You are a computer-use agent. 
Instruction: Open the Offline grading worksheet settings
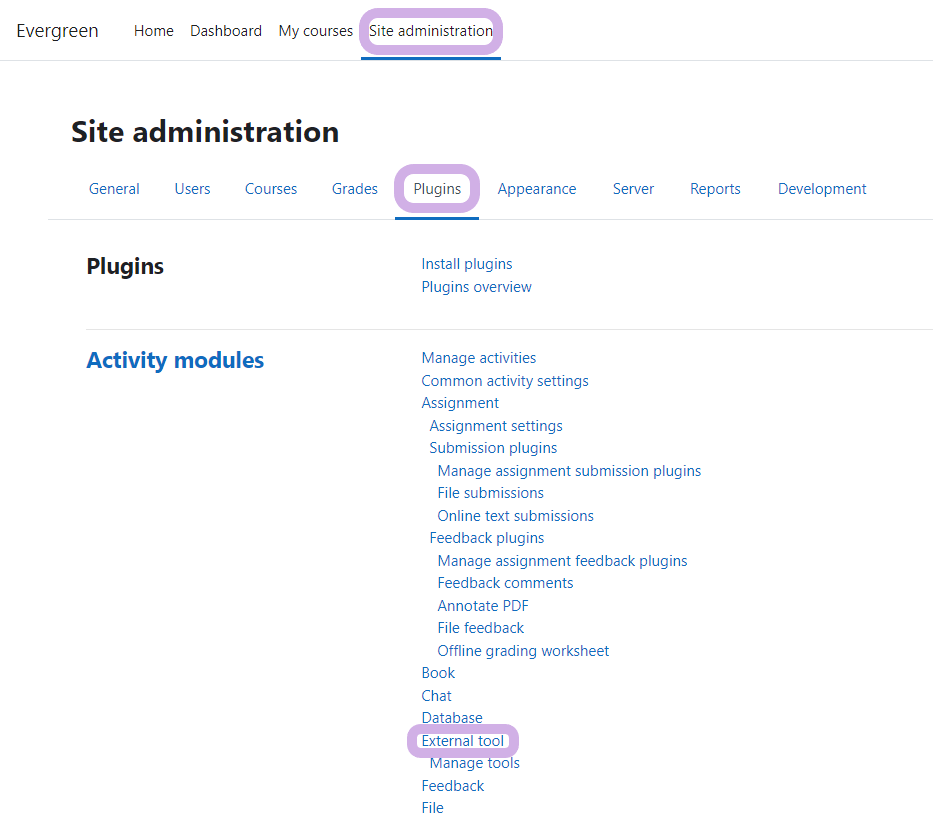523,651
